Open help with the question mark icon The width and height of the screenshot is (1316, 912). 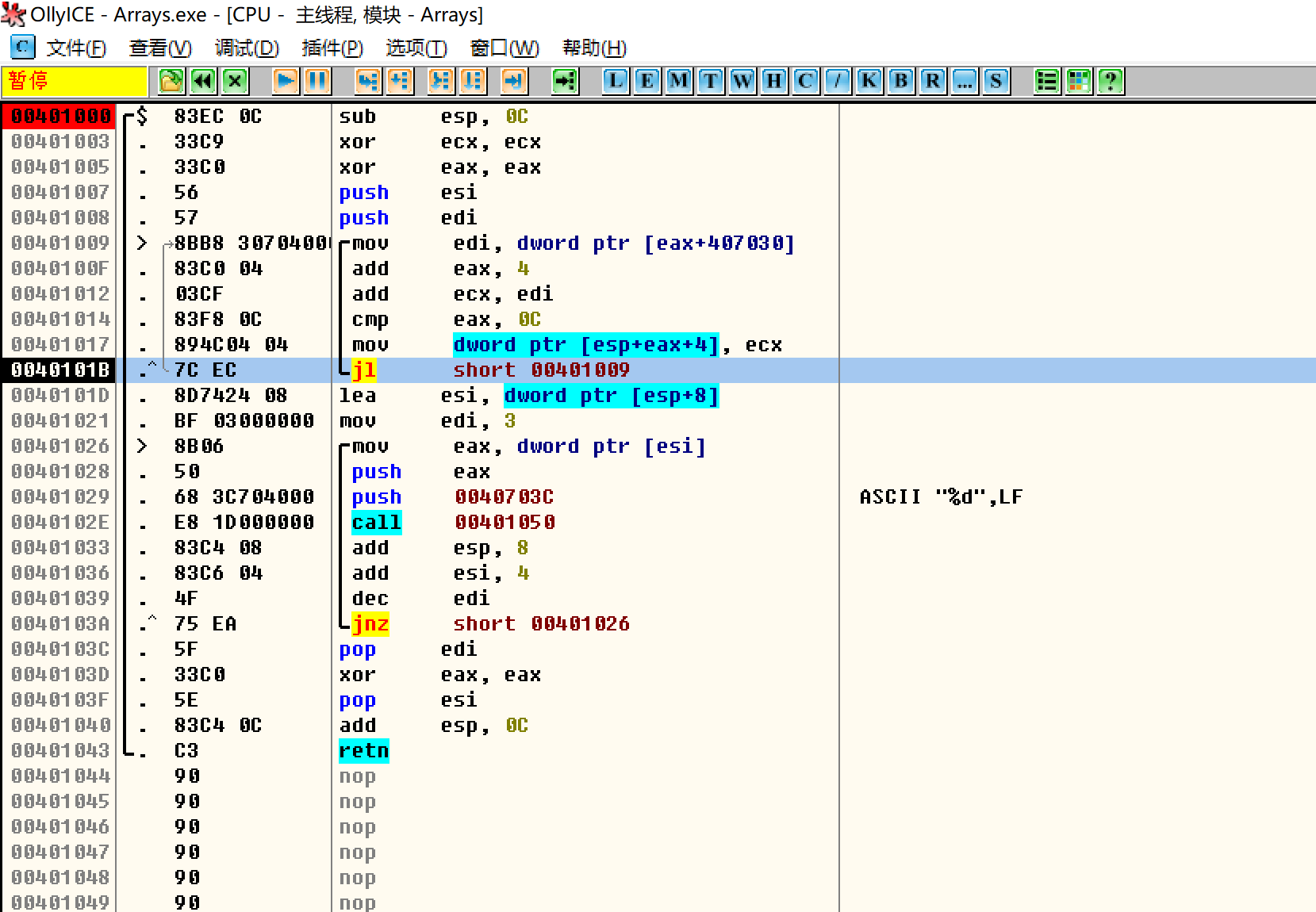1111,81
